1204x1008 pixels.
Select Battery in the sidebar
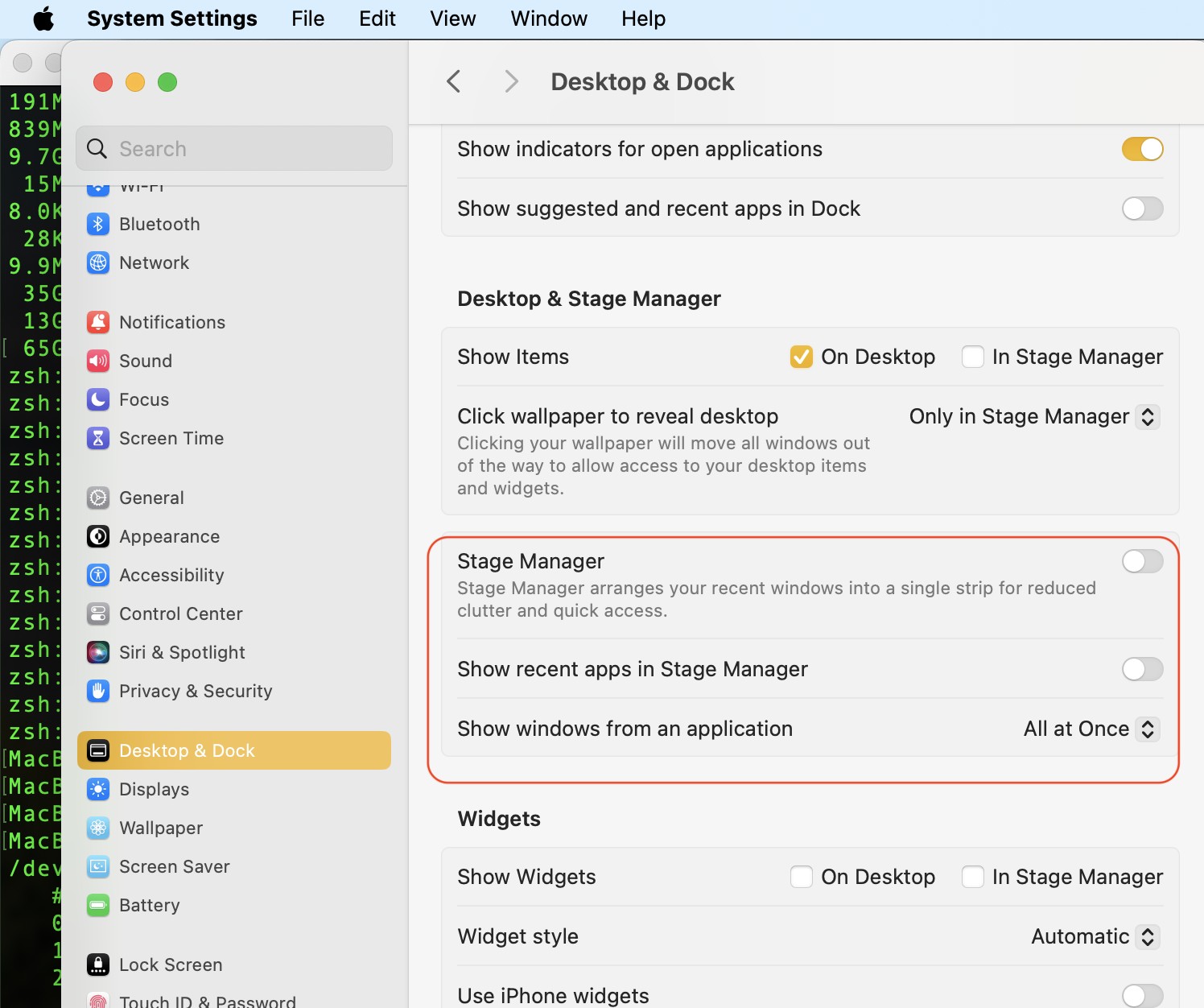pos(234,905)
